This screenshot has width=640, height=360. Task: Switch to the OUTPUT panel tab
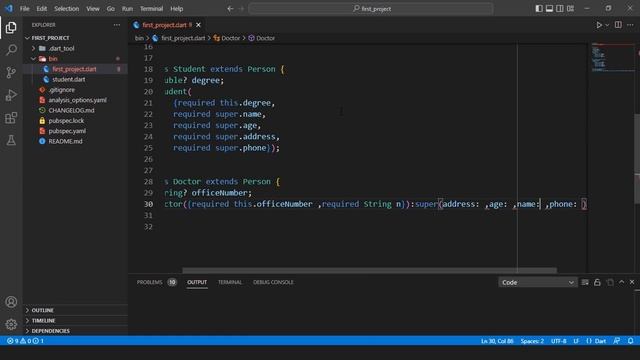[197, 282]
